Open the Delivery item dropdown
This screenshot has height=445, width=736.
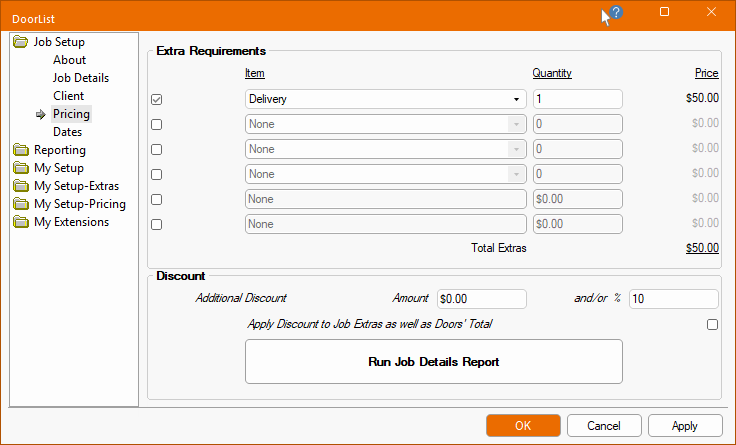[516, 100]
